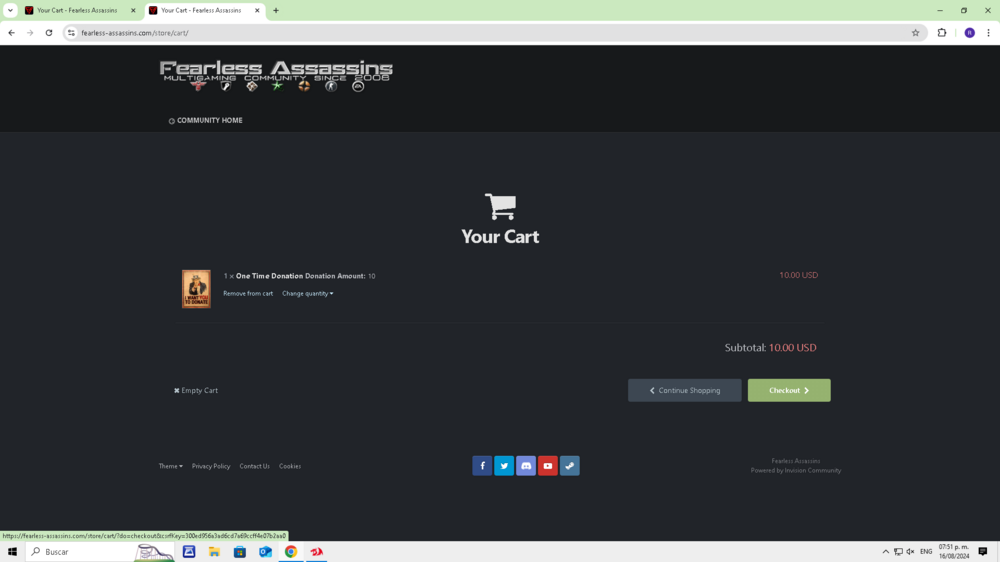The image size is (1000, 562).
Task: Open a new browser tab
Action: click(276, 10)
